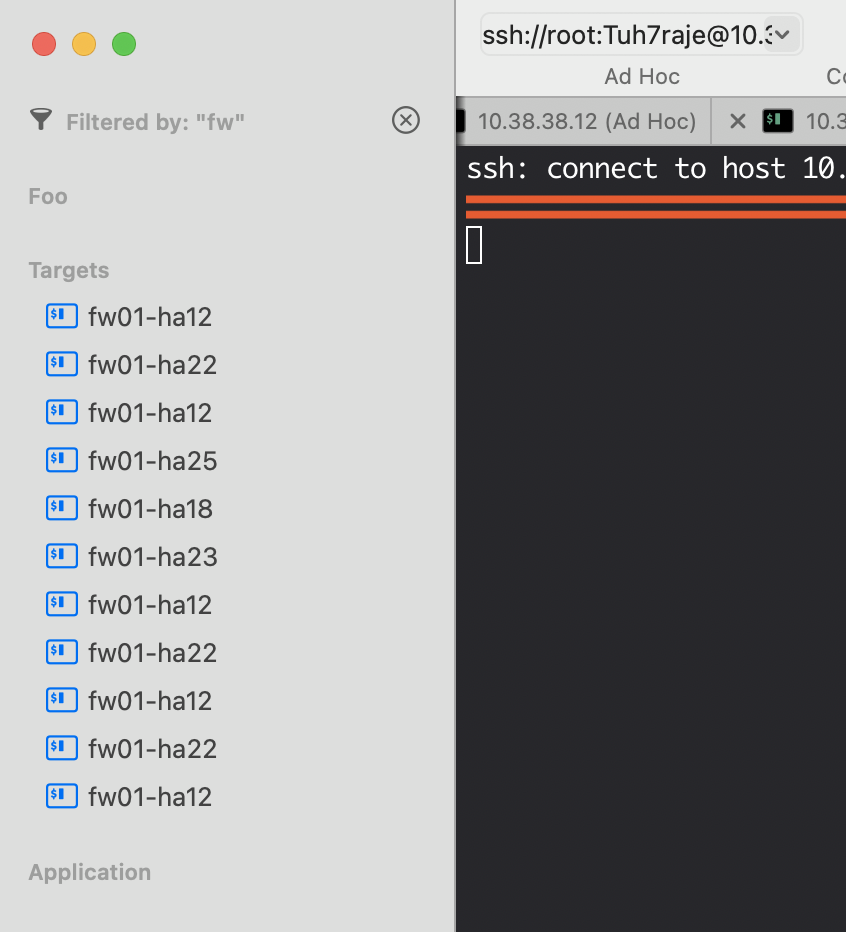Select the fw01-ha23 target
The width and height of the screenshot is (846, 932).
coord(152,557)
